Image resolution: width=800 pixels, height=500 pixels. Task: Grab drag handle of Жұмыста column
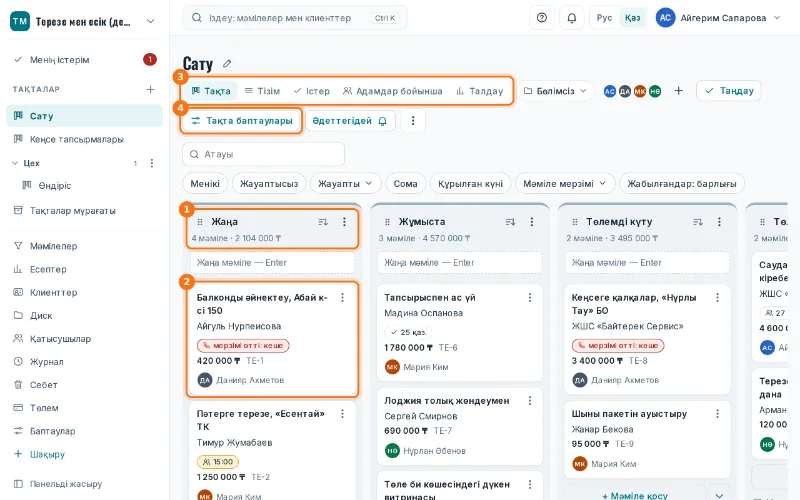(387, 222)
